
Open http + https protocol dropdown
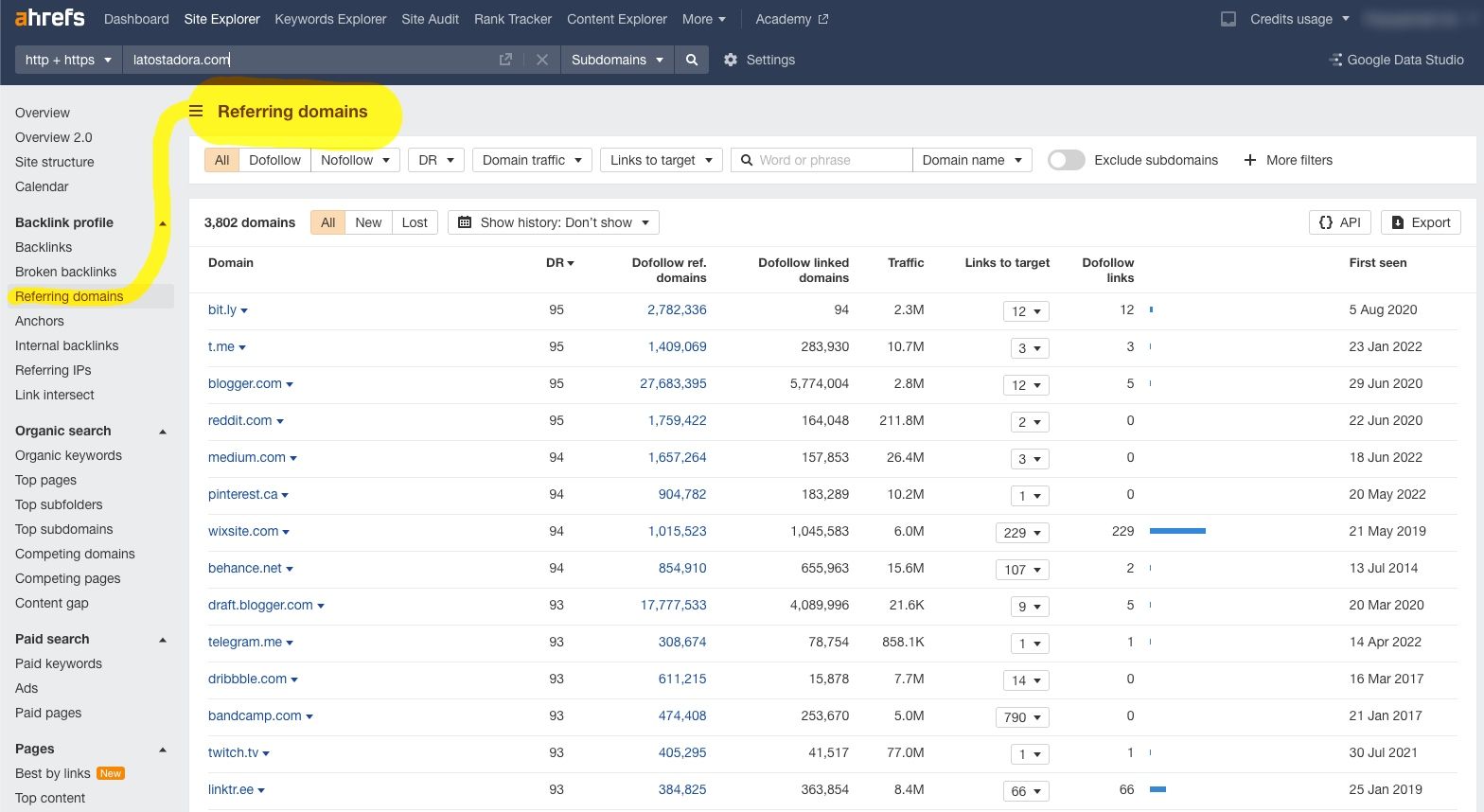[x=68, y=60]
